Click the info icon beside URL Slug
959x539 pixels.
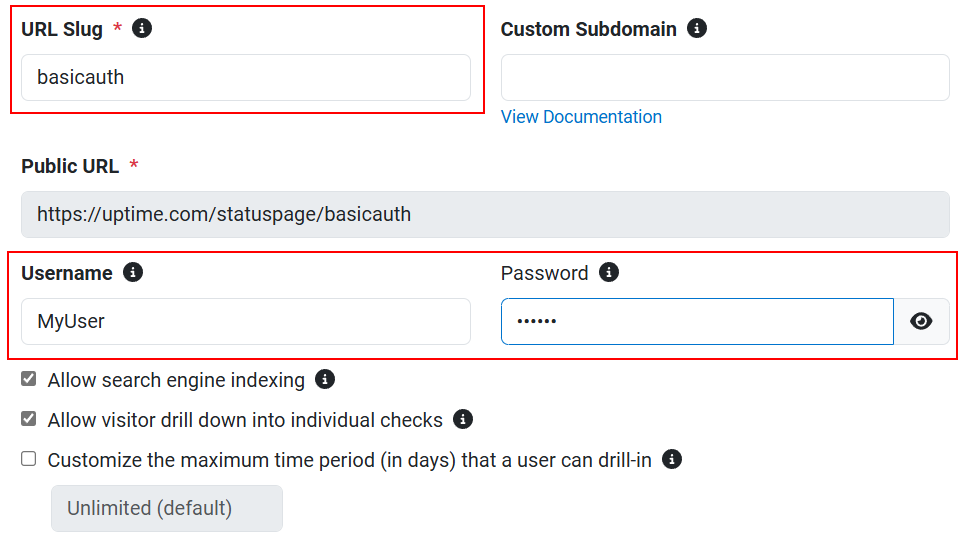142,28
